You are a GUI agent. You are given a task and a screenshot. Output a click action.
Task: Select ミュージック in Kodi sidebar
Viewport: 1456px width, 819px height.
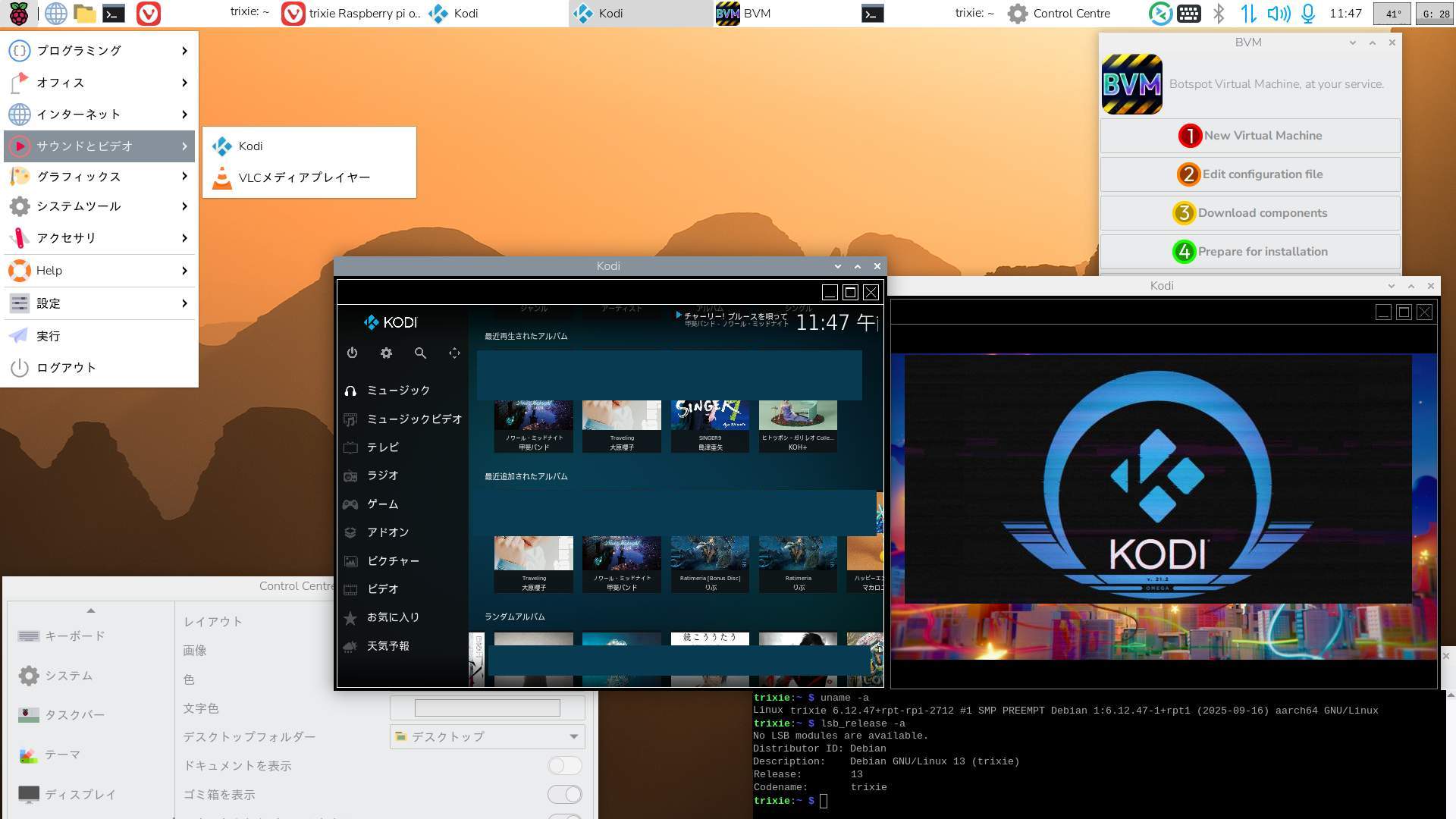[398, 391]
